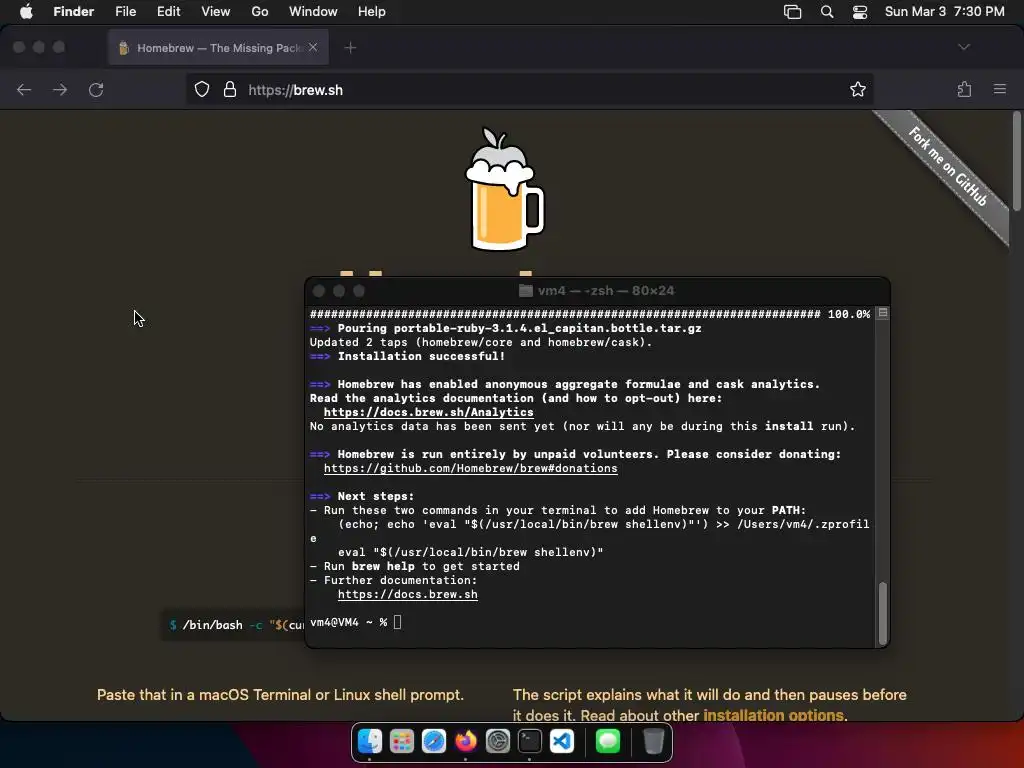1024x768 pixels.
Task: Close the Homebrew tab
Action: click(313, 47)
